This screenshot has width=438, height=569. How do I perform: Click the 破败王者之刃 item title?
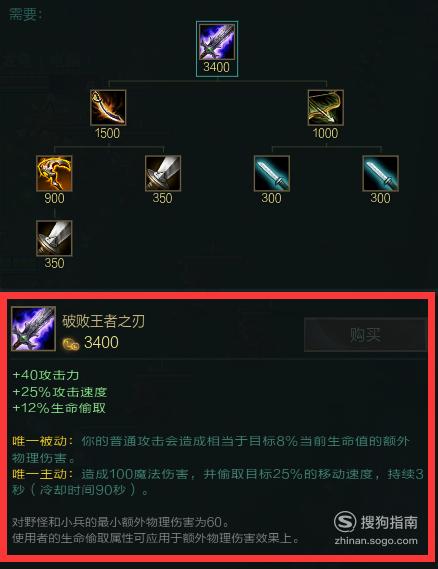(103, 321)
